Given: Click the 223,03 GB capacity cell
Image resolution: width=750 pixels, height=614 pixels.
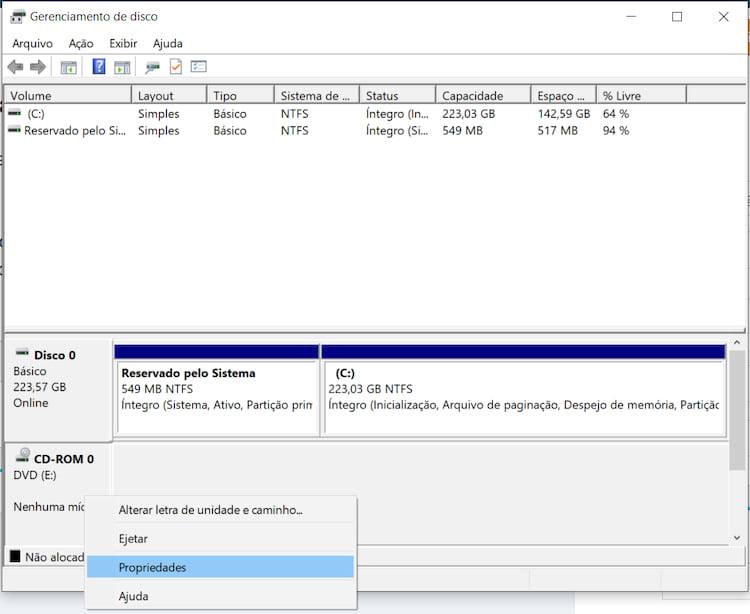Looking at the screenshot, I should point(468,114).
